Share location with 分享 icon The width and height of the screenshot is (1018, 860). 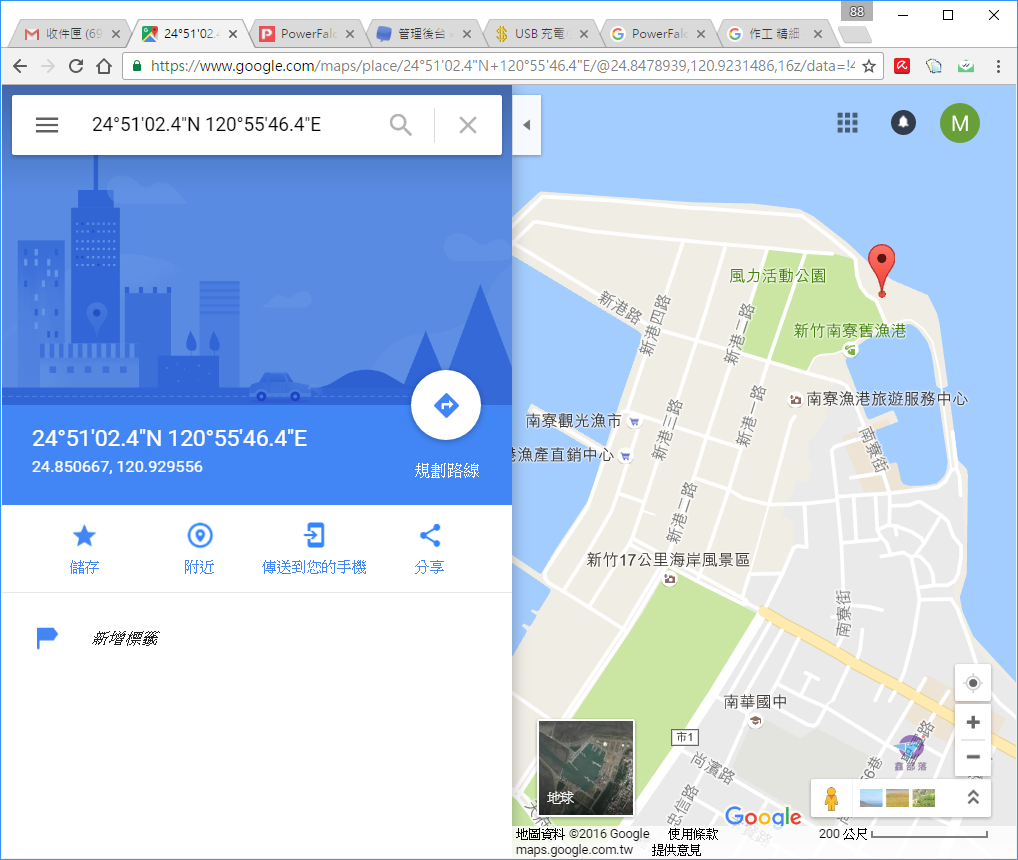click(429, 549)
